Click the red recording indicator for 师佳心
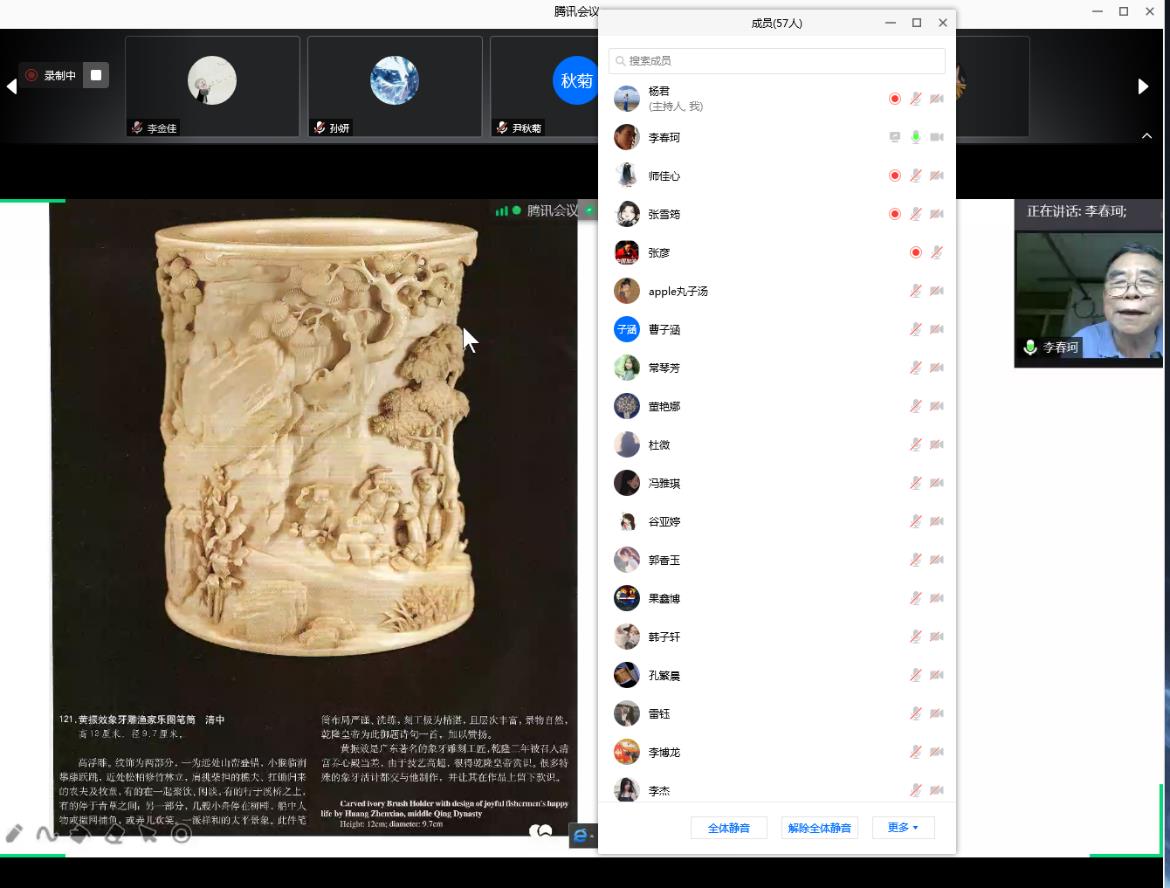 coord(895,176)
